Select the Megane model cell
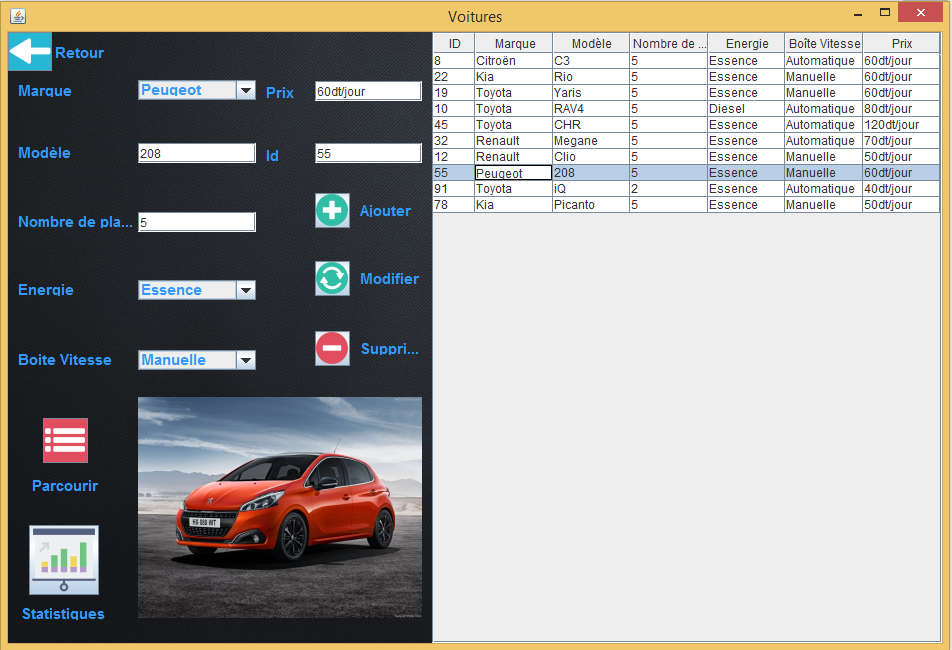The width and height of the screenshot is (952, 650). click(591, 140)
